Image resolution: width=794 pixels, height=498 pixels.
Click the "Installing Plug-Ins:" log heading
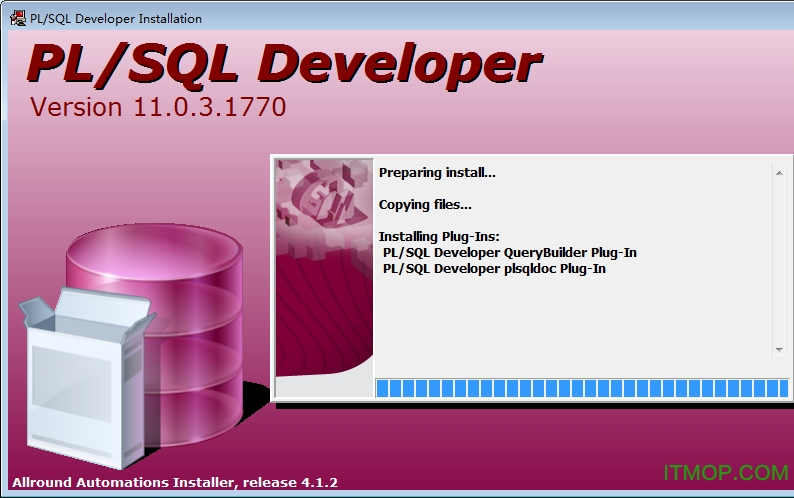(x=437, y=236)
